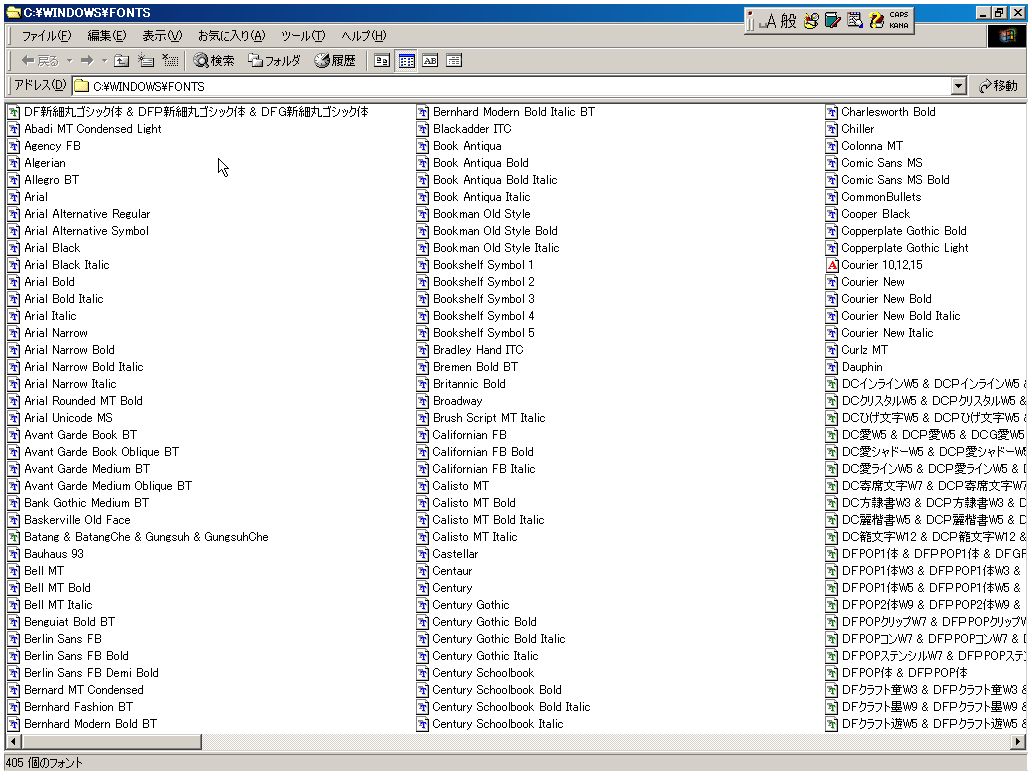Select the Bauhaus 93 font icon

14,554
